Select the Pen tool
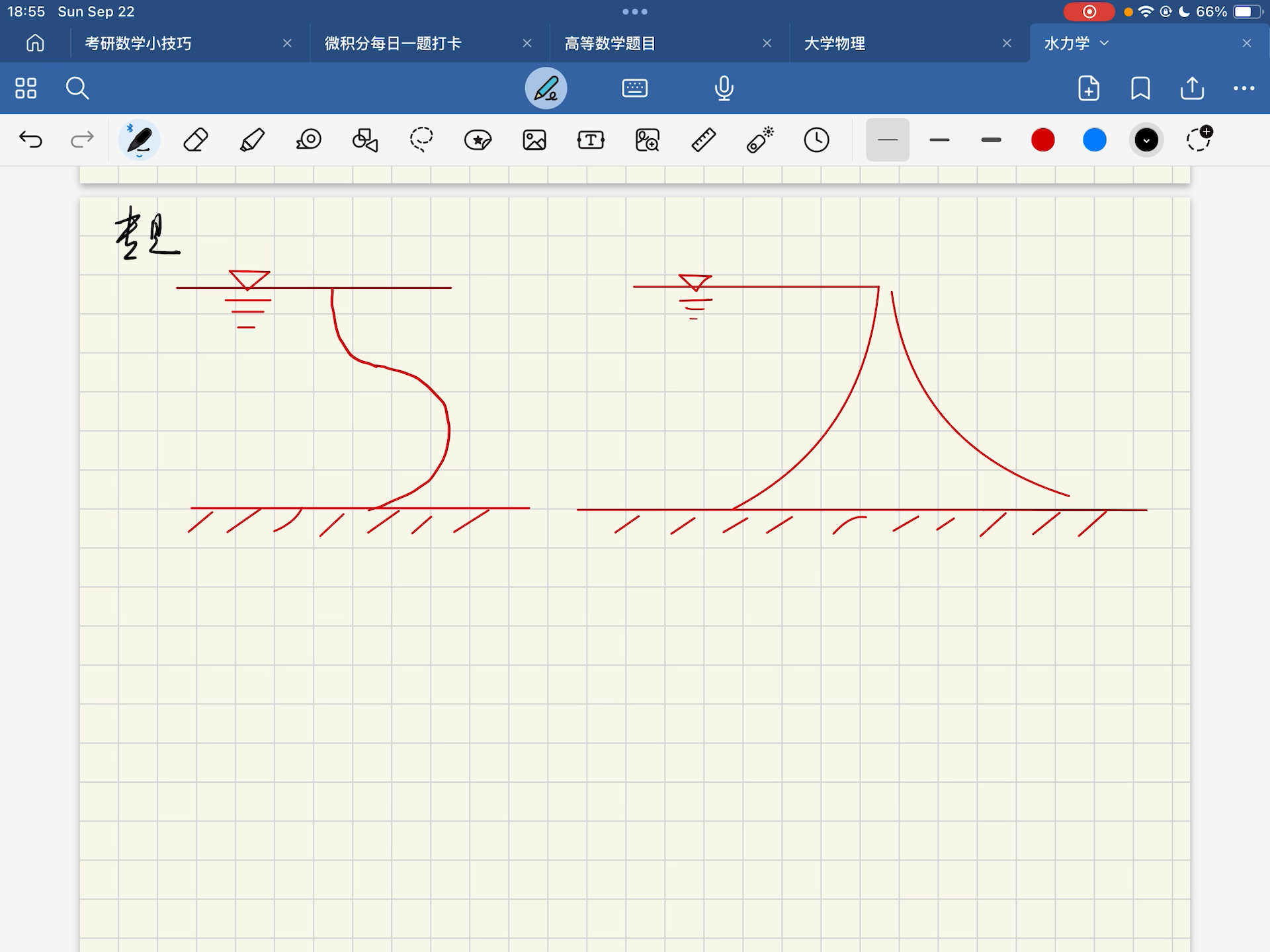 139,140
